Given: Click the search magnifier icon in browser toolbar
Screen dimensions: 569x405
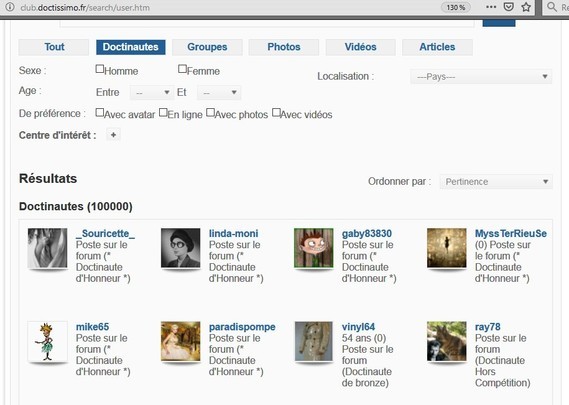Looking at the screenshot, I should coord(552,7).
